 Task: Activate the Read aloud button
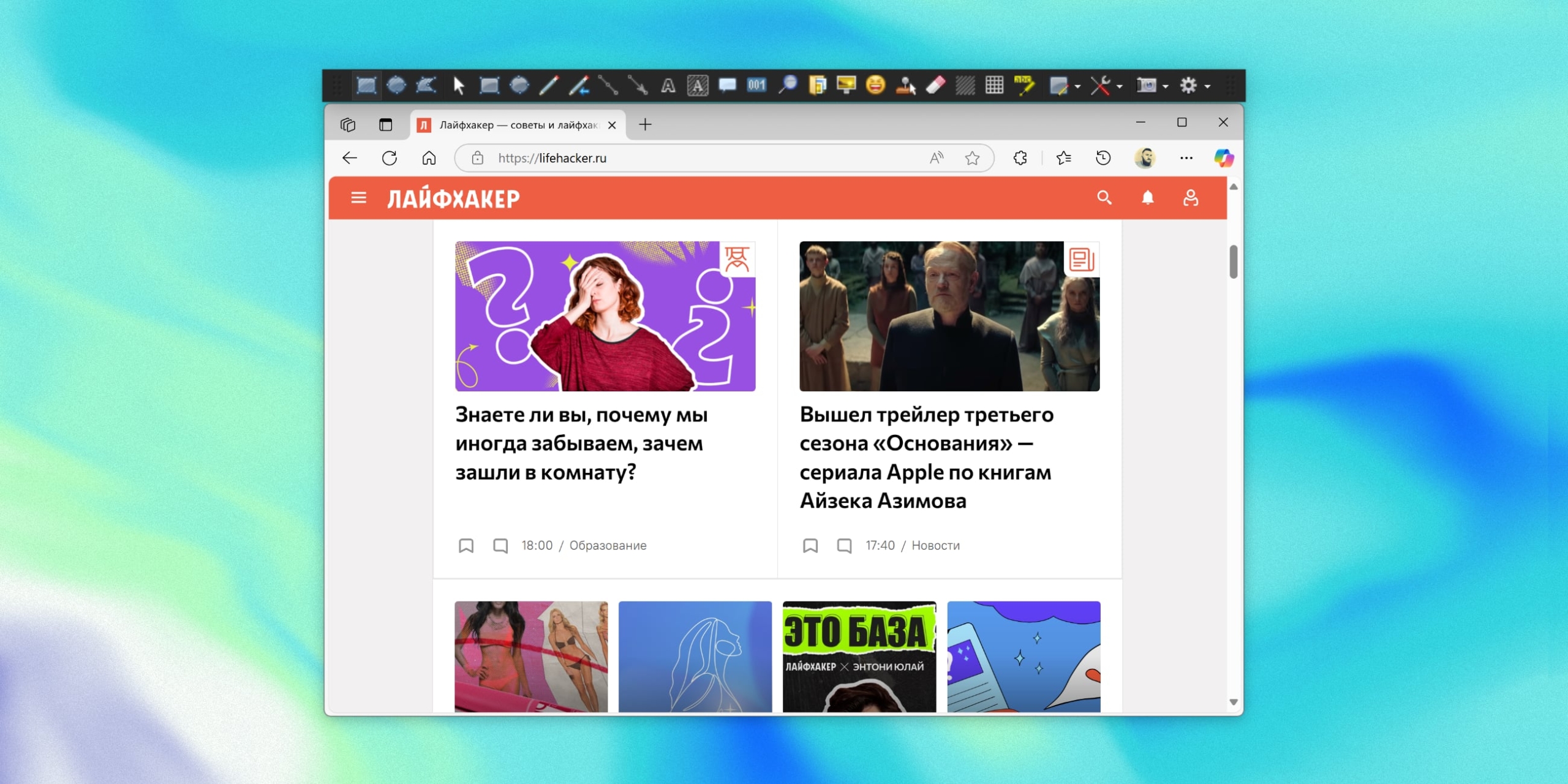click(937, 158)
